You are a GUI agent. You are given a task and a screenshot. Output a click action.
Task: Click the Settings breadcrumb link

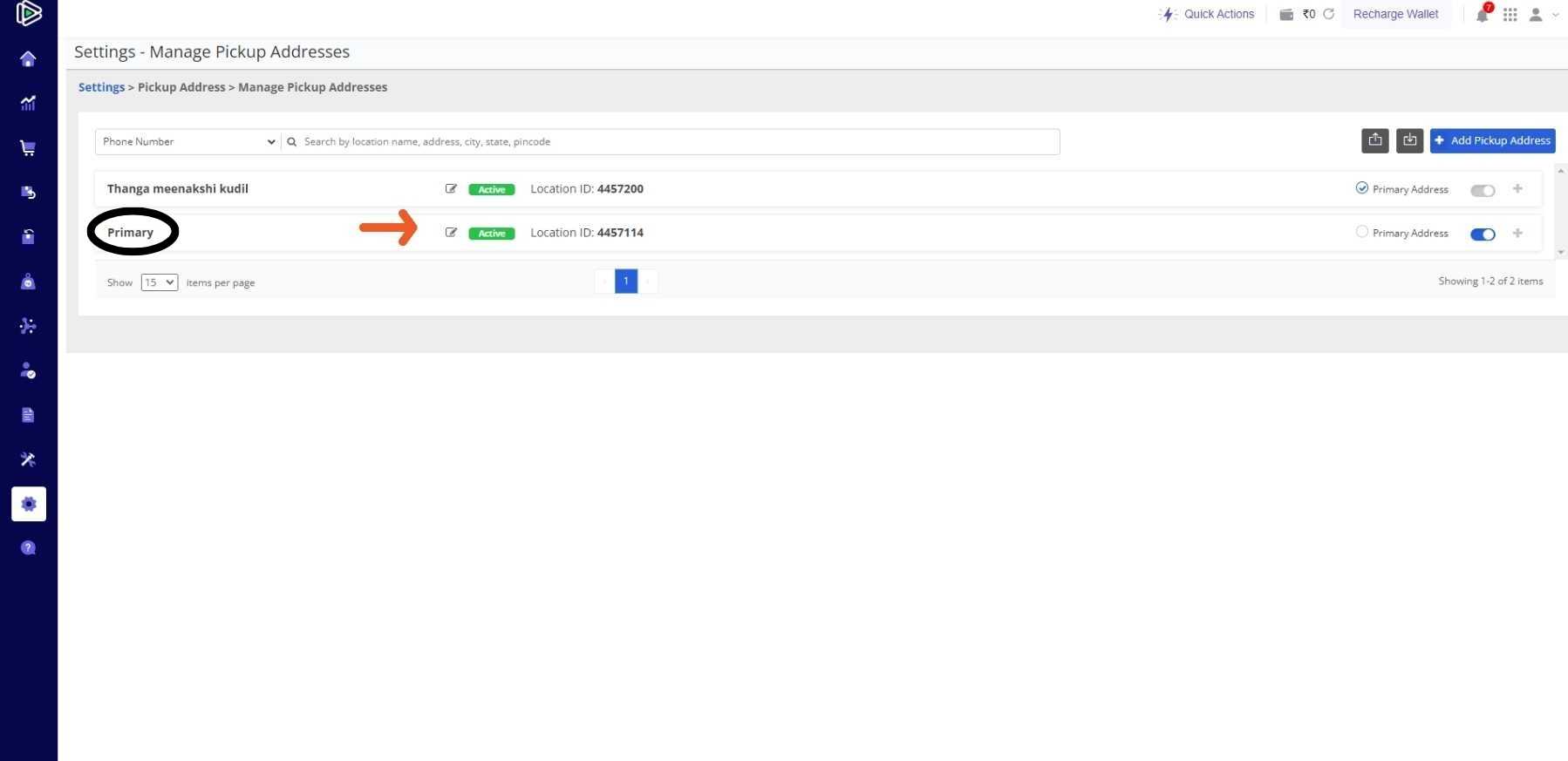tap(101, 87)
